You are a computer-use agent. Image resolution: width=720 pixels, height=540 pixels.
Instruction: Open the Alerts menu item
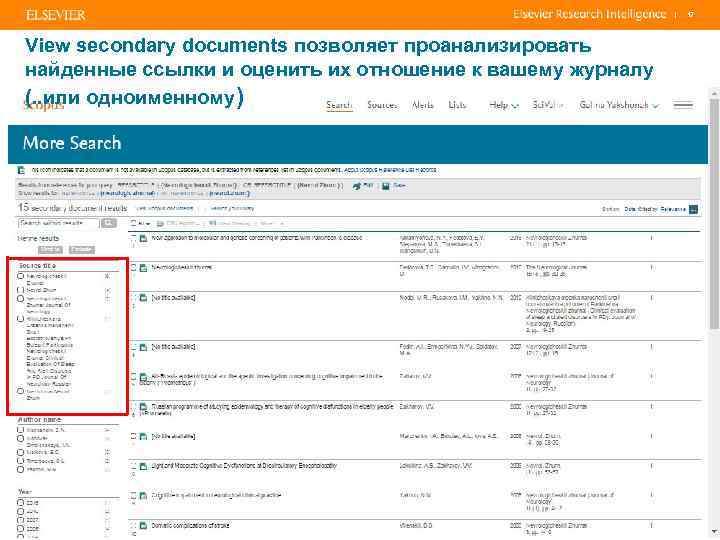(422, 105)
